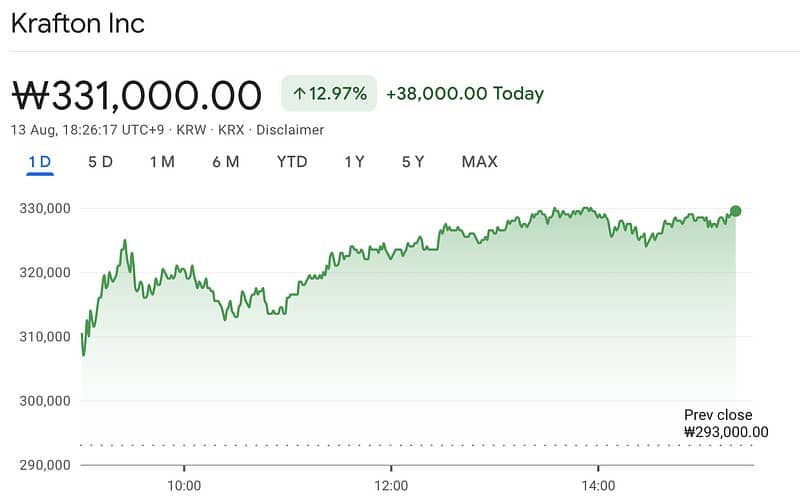Show the 6 M chart range
This screenshot has height=504, width=800.
pos(226,162)
